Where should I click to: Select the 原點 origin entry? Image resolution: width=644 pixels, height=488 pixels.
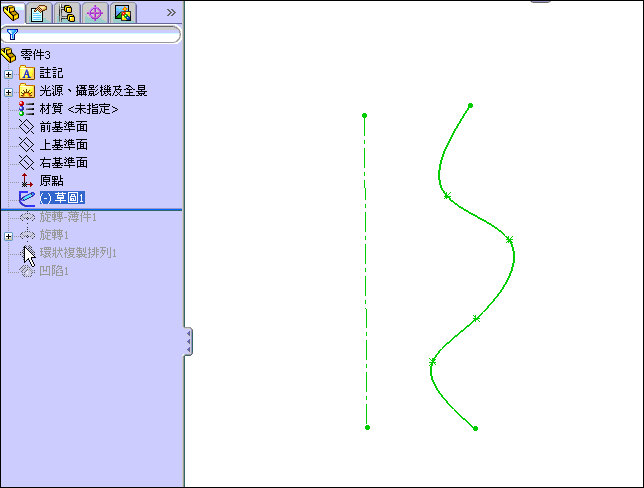pos(51,180)
